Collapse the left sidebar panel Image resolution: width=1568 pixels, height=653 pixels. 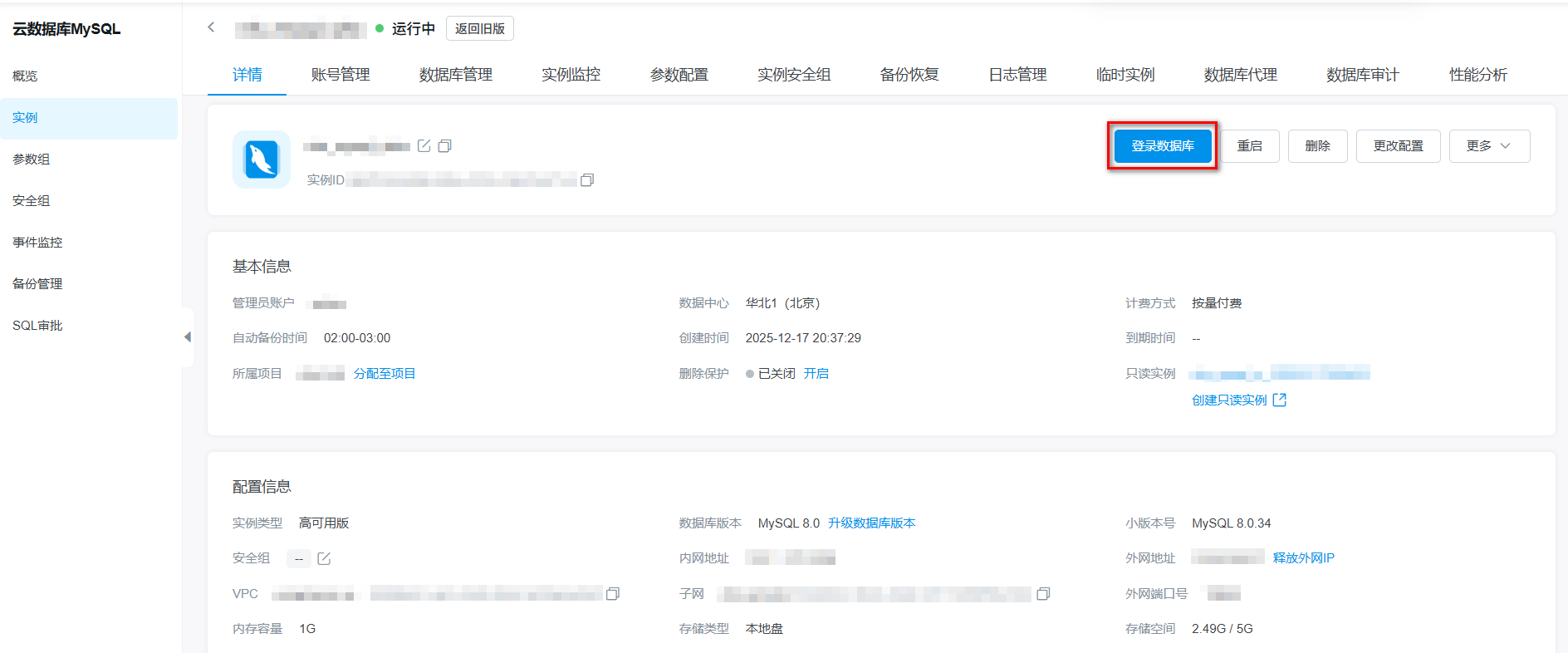[188, 336]
